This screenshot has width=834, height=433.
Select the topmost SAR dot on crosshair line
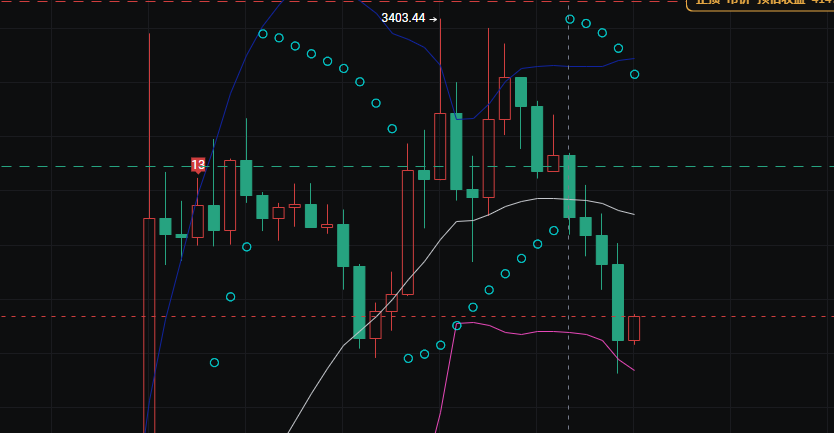tap(570, 19)
